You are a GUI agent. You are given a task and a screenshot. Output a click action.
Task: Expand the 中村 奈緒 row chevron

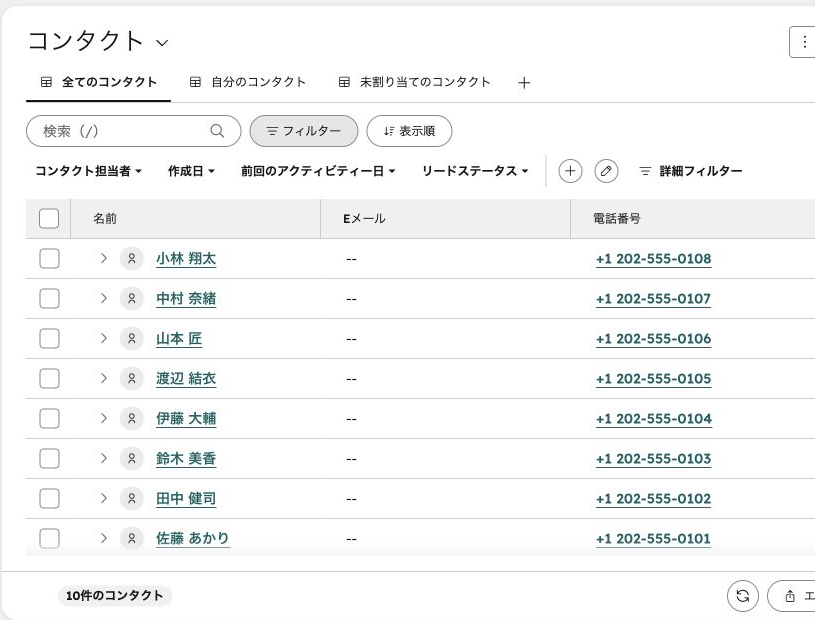[103, 298]
